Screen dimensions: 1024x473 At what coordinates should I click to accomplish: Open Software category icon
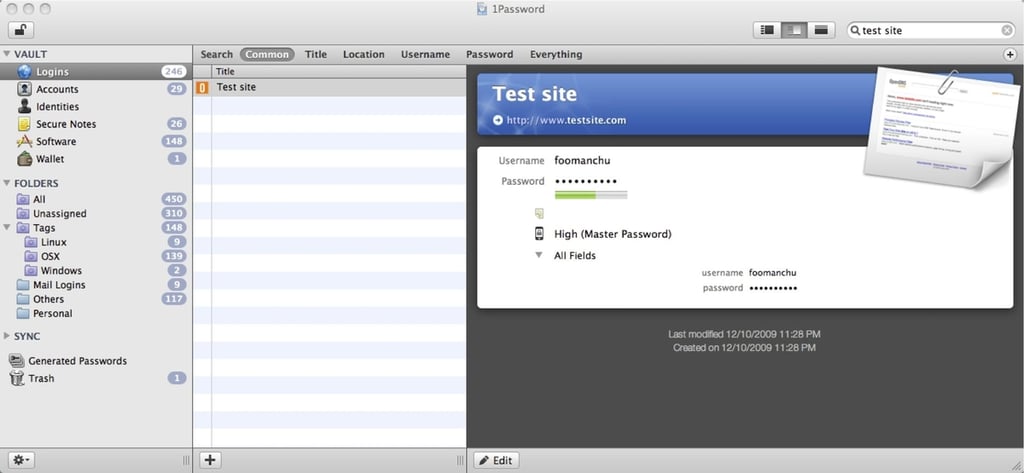pos(24,141)
